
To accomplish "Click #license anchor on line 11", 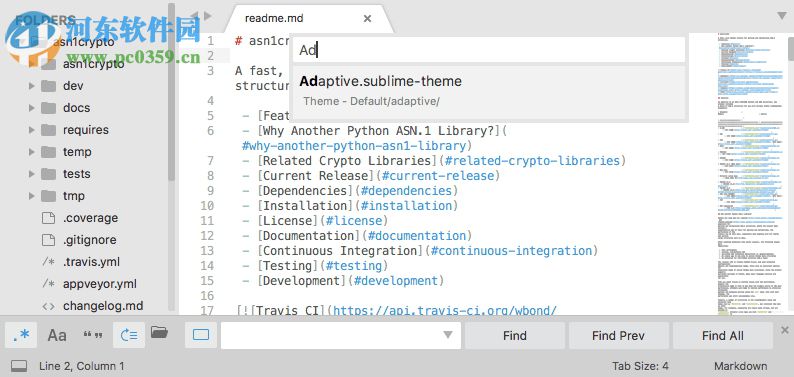I will (x=354, y=221).
